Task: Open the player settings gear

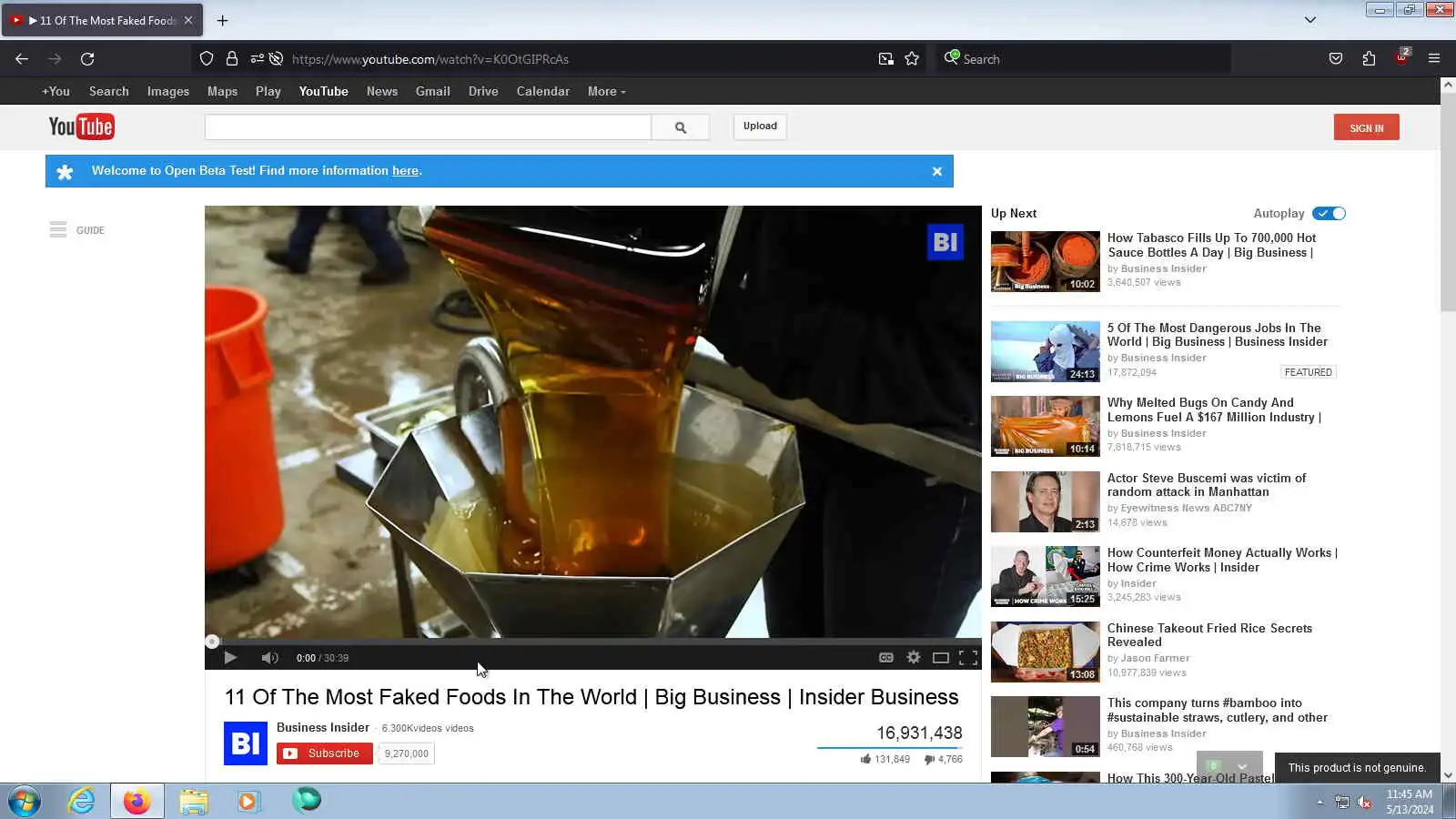Action: tap(914, 658)
